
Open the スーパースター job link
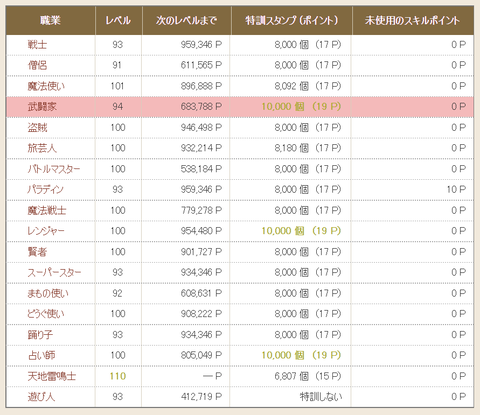point(54,272)
